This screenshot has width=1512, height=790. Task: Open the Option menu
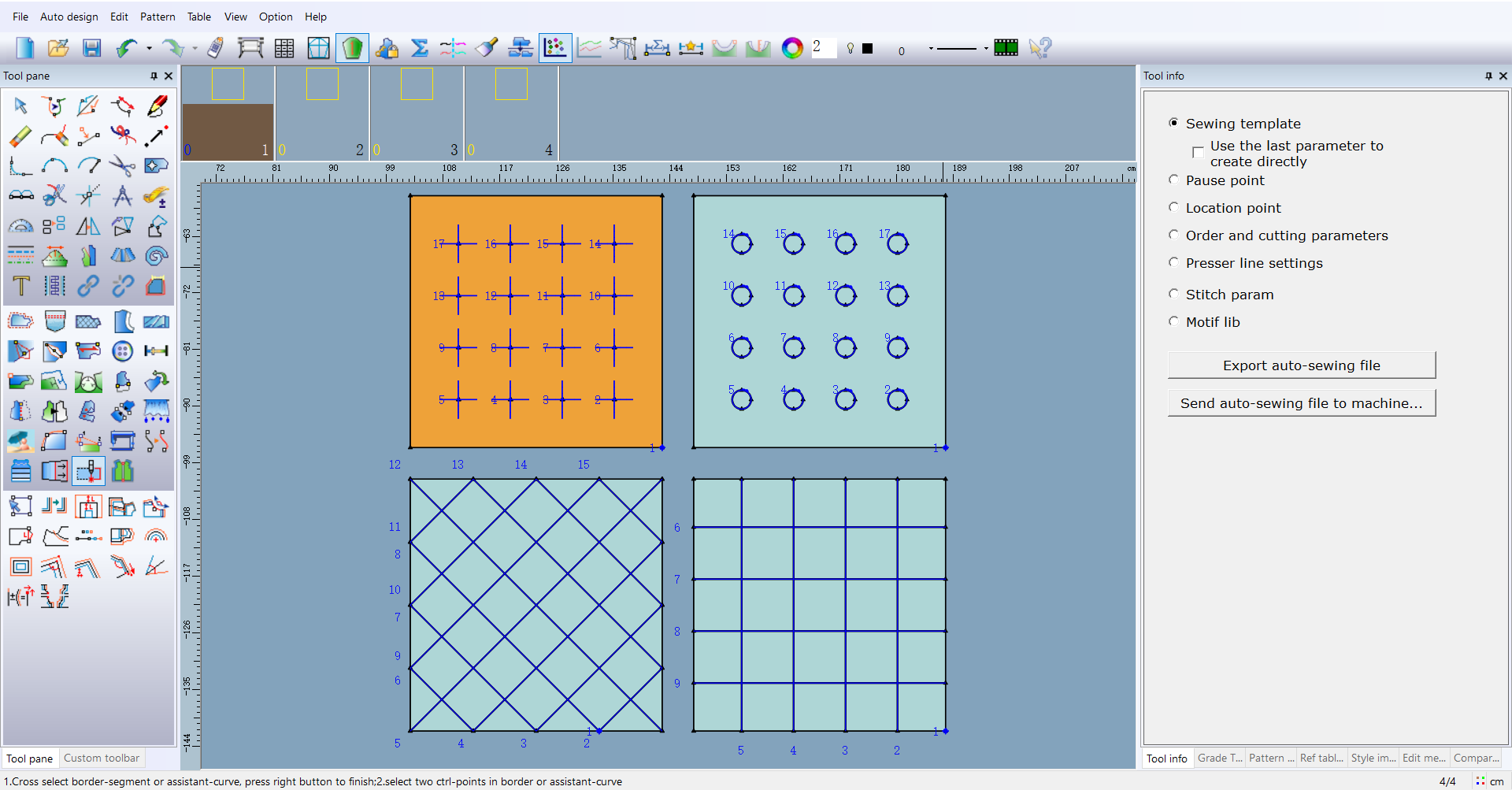click(276, 17)
